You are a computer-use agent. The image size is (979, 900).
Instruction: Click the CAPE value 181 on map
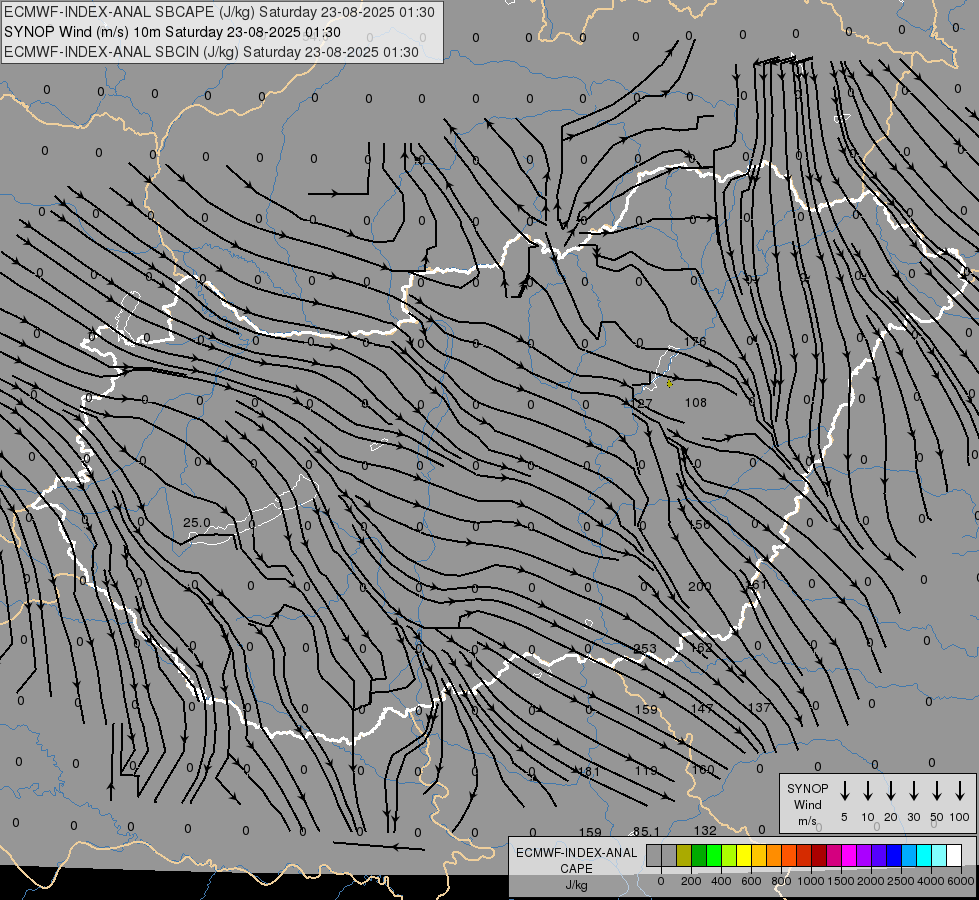[x=589, y=772]
